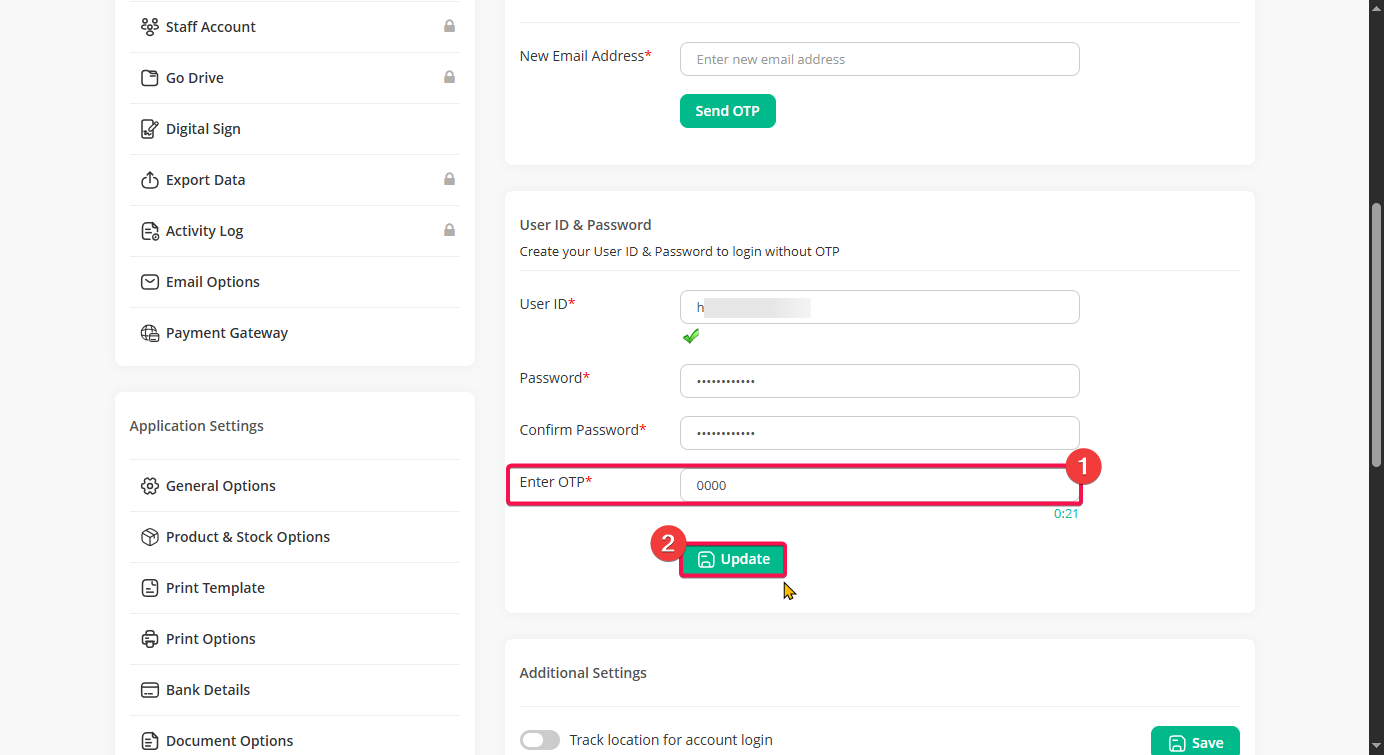Select Product & Stock Options box icon
This screenshot has height=755, width=1384.
(150, 537)
